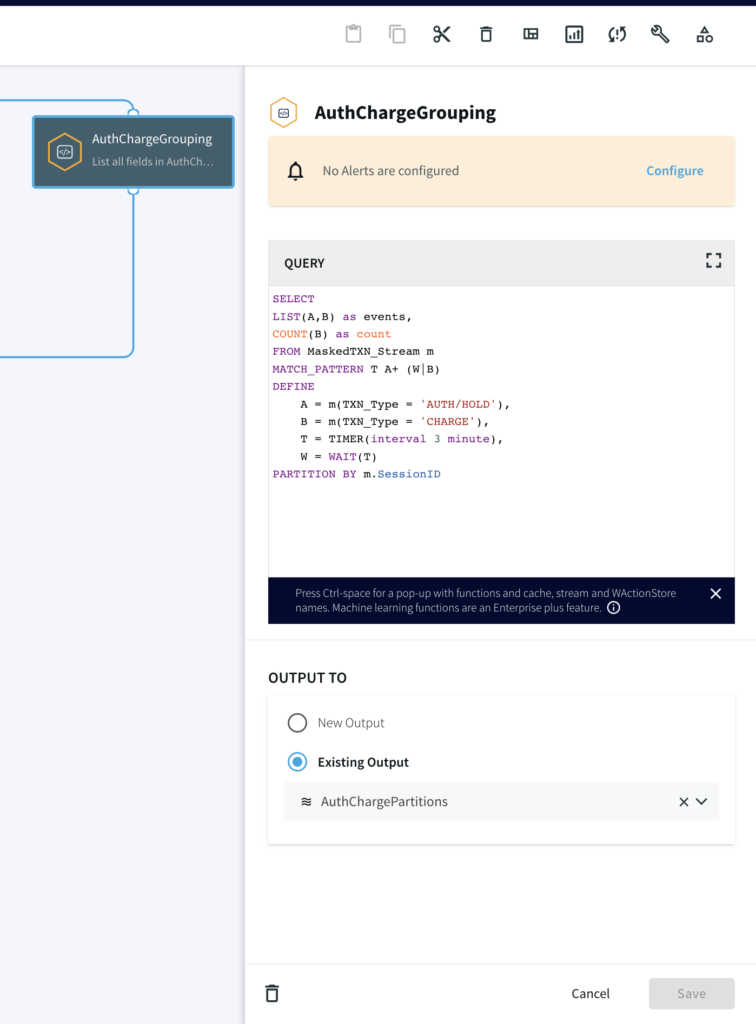
Task: Clear the AuthChargePartitions selection
Action: [684, 802]
